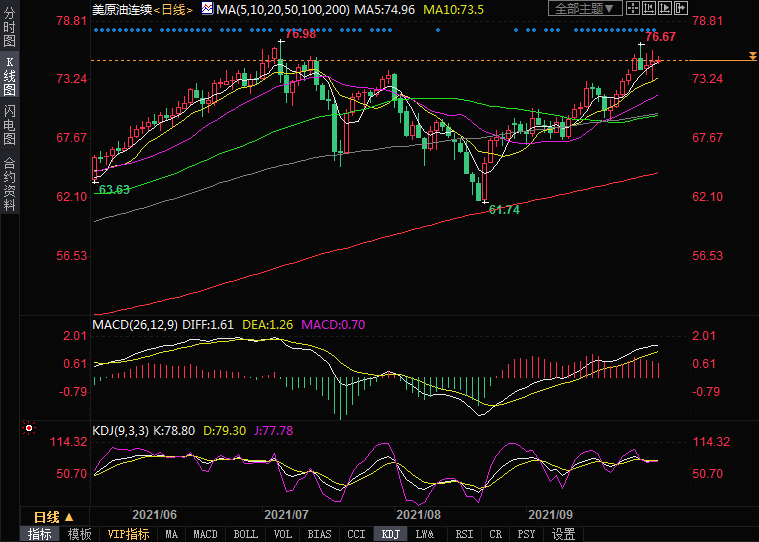Click the VIP指标 button
The width and height of the screenshot is (759, 542).
click(x=128, y=534)
